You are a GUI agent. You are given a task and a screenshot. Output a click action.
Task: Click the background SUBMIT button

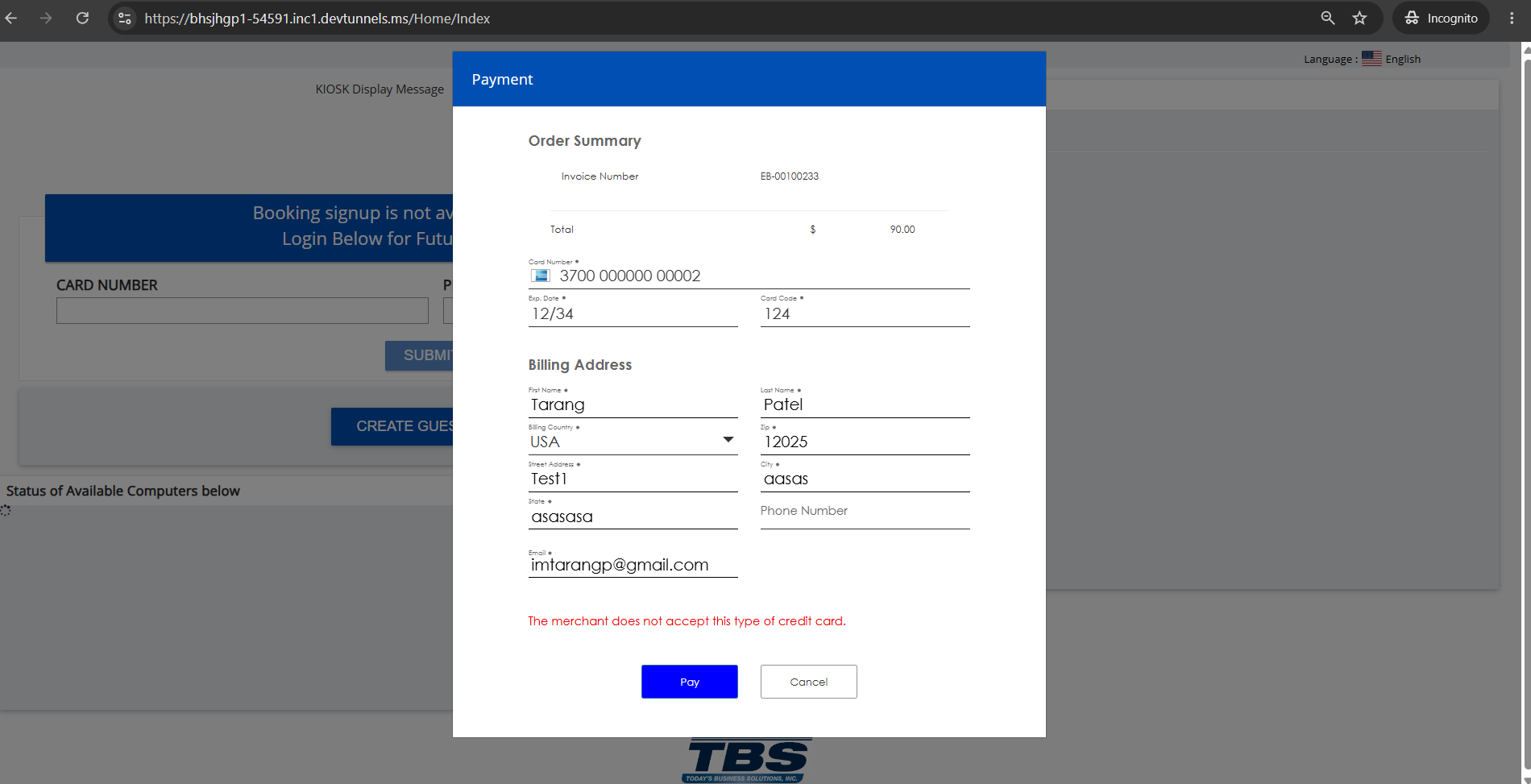click(419, 355)
